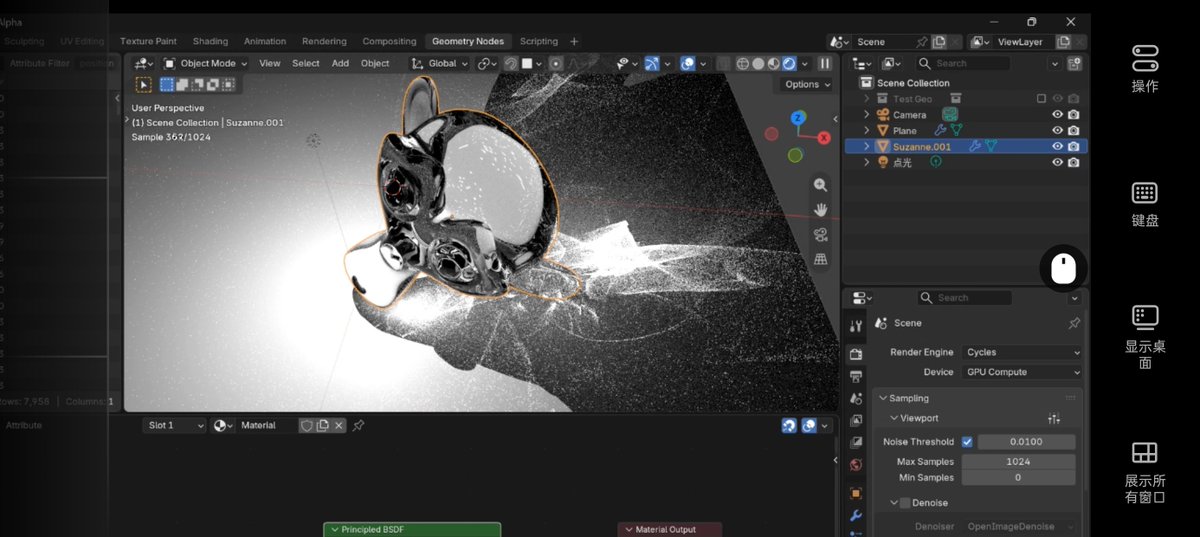Disable Suzanne.001 in renders via camera icon

pyautogui.click(x=1073, y=146)
